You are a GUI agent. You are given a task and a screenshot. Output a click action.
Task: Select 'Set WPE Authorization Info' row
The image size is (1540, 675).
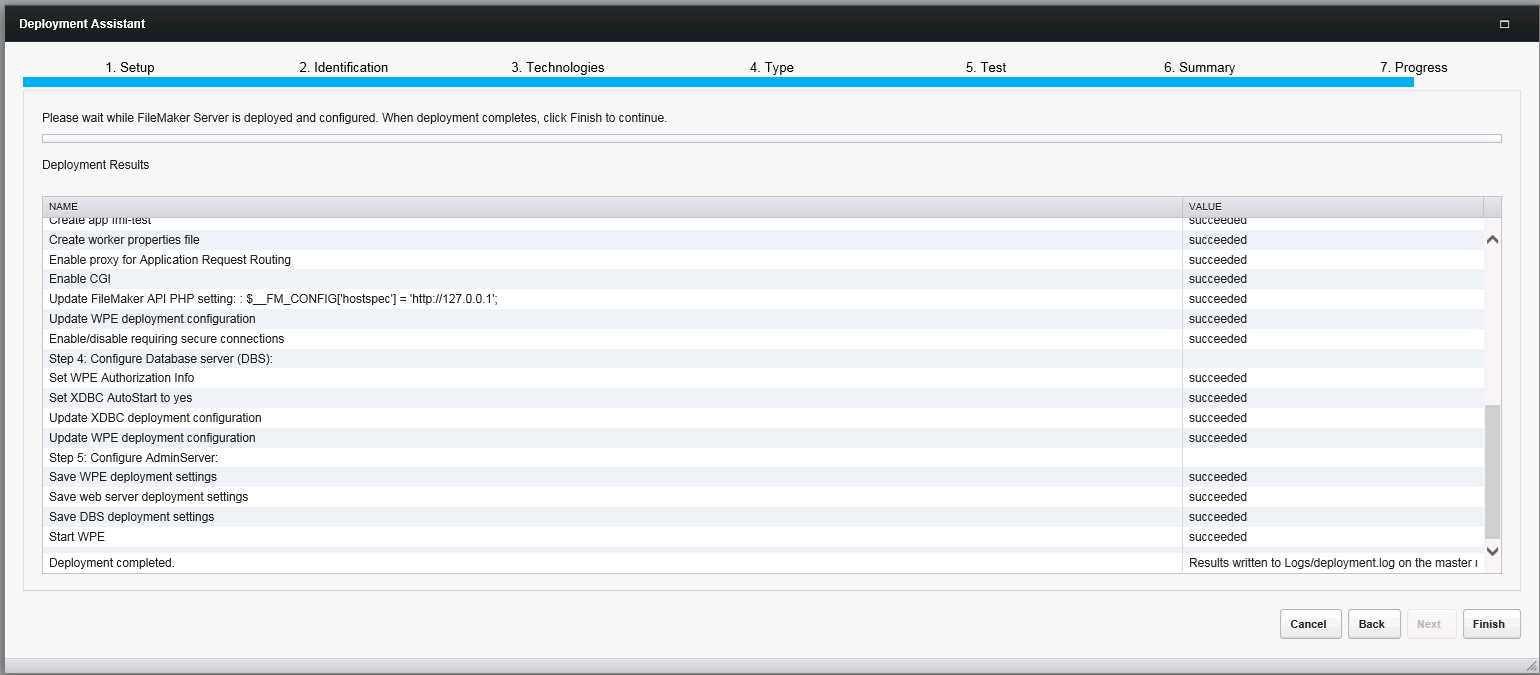tap(764, 378)
